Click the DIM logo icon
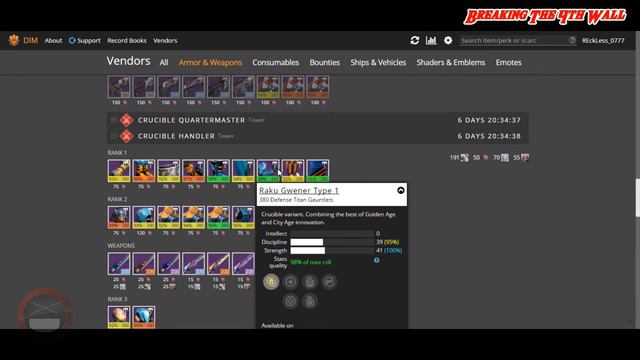This screenshot has width=640, height=360. coord(14,40)
